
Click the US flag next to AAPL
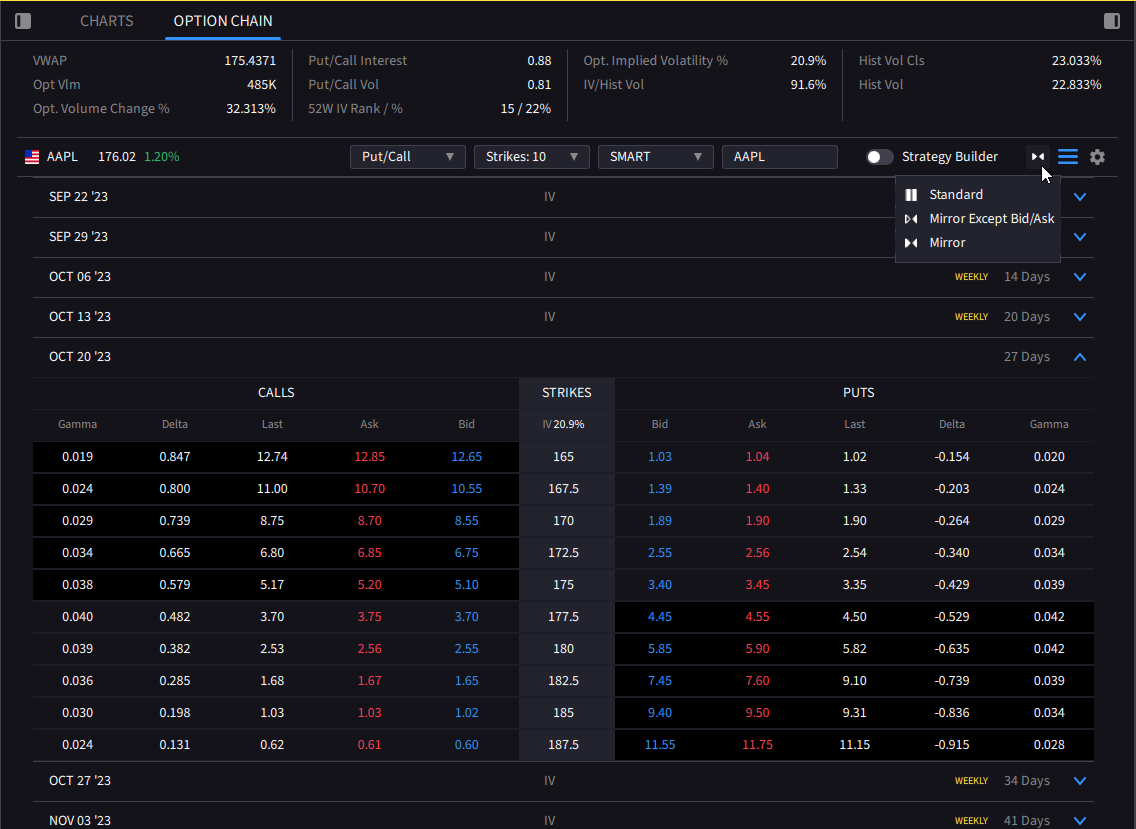coord(32,157)
